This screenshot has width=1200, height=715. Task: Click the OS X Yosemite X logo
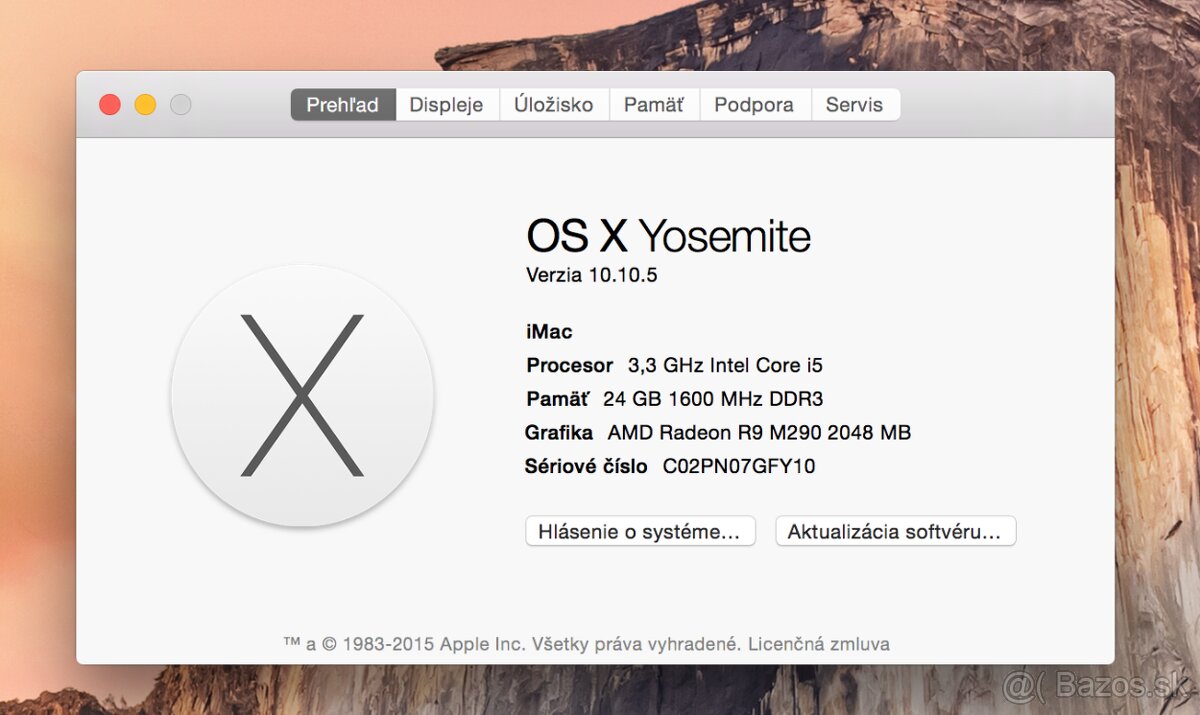303,395
